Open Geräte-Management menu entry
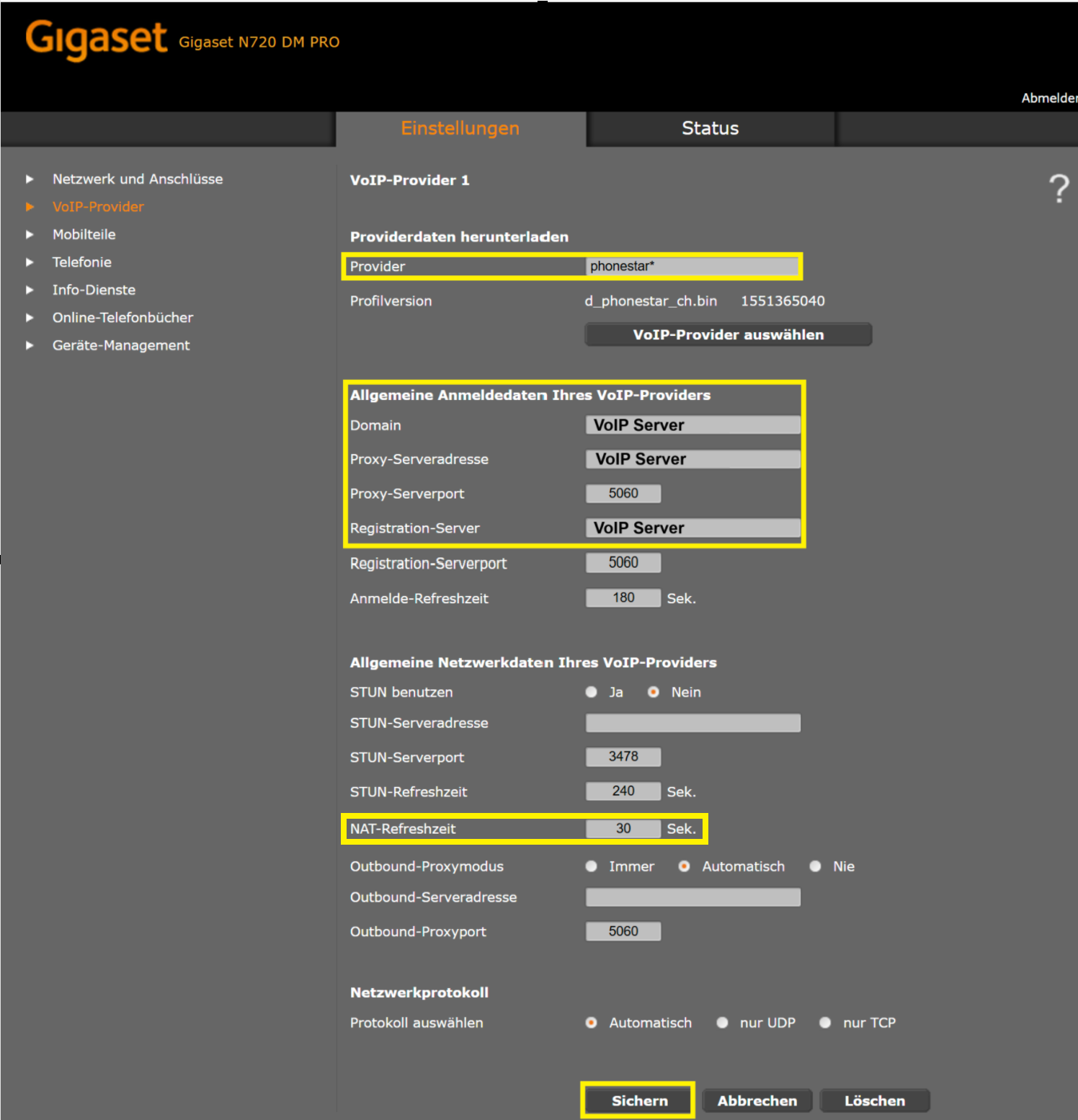The width and height of the screenshot is (1078, 1120). pyautogui.click(x=121, y=345)
